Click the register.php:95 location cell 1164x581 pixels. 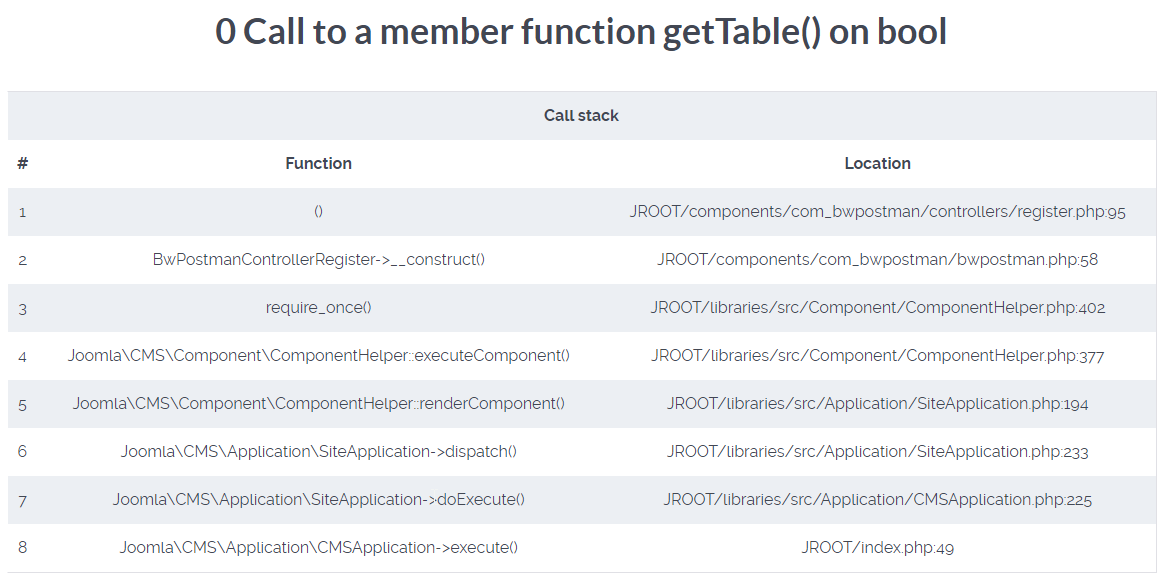point(877,212)
